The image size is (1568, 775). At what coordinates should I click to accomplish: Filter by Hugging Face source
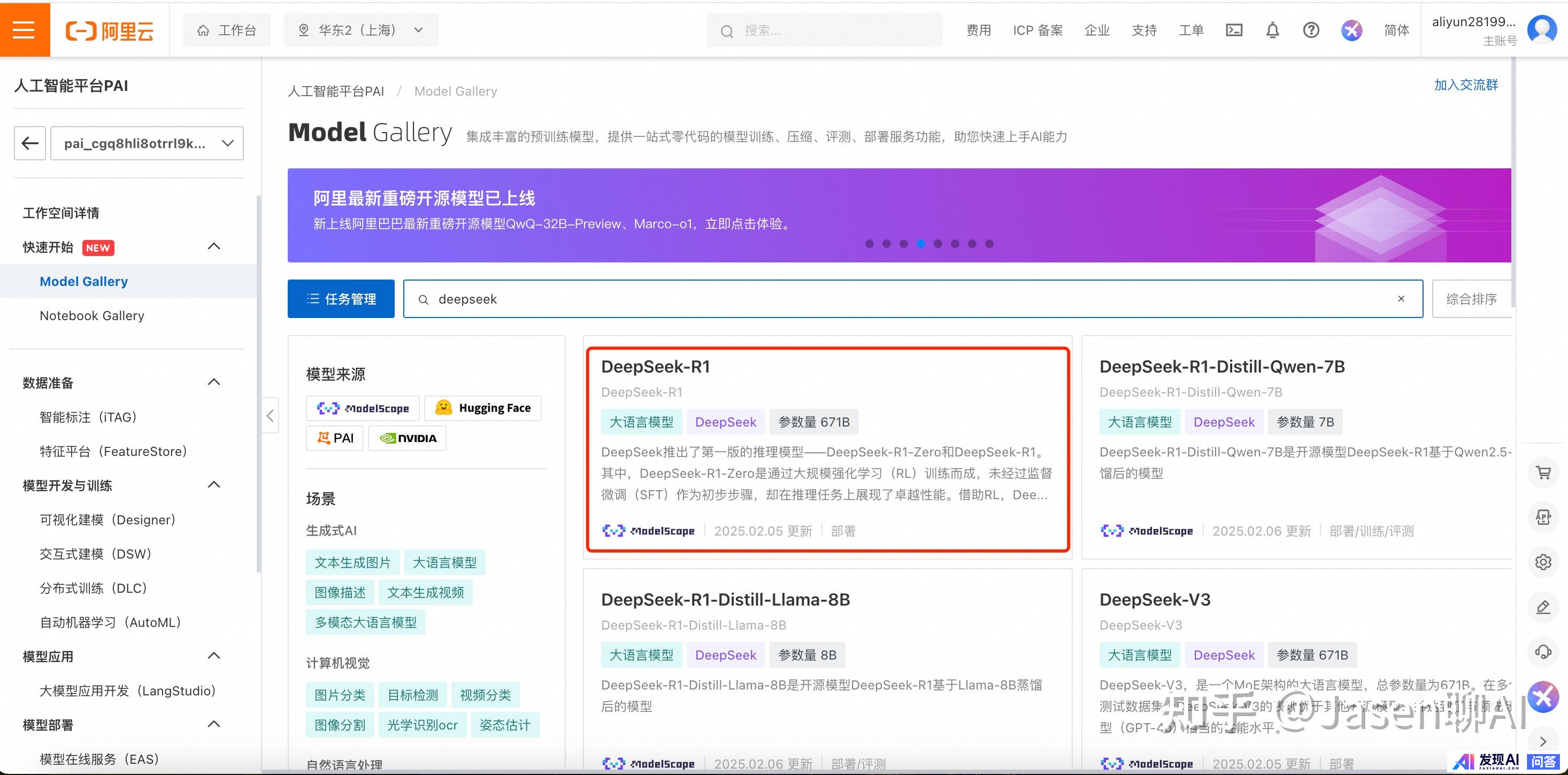pyautogui.click(x=483, y=408)
